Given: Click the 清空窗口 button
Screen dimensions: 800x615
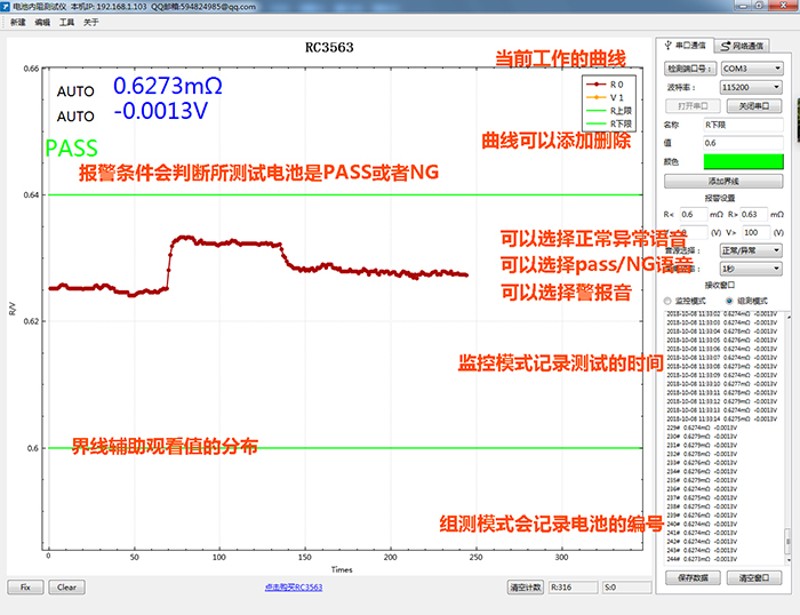Looking at the screenshot, I should pos(754,578).
